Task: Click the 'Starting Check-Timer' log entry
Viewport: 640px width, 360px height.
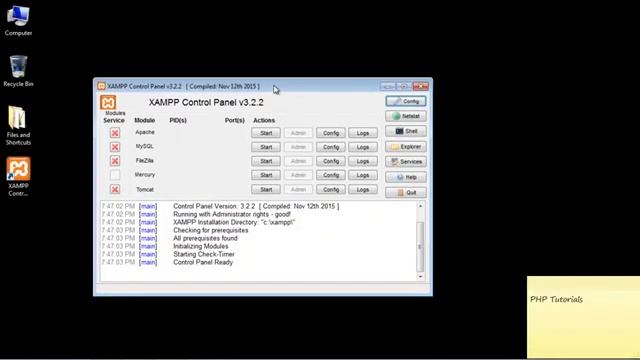Action: point(204,254)
